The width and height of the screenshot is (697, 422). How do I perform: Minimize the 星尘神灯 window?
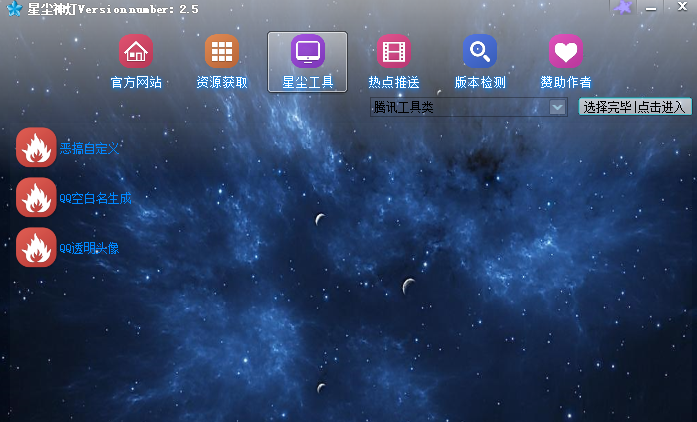coord(651,8)
